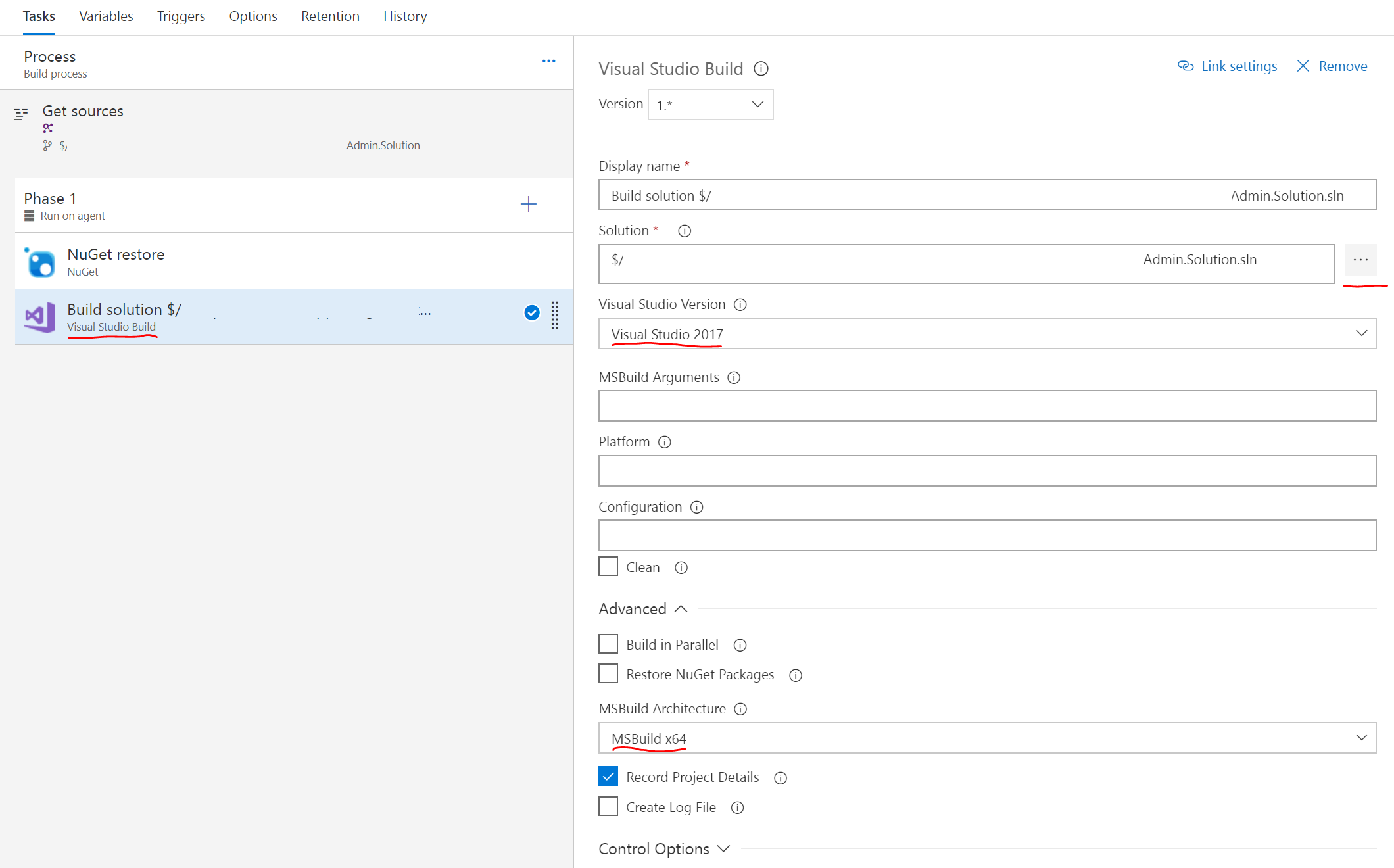The height and width of the screenshot is (868, 1394).
Task: Click info icon next to Visual Studio Build title
Action: click(x=761, y=68)
